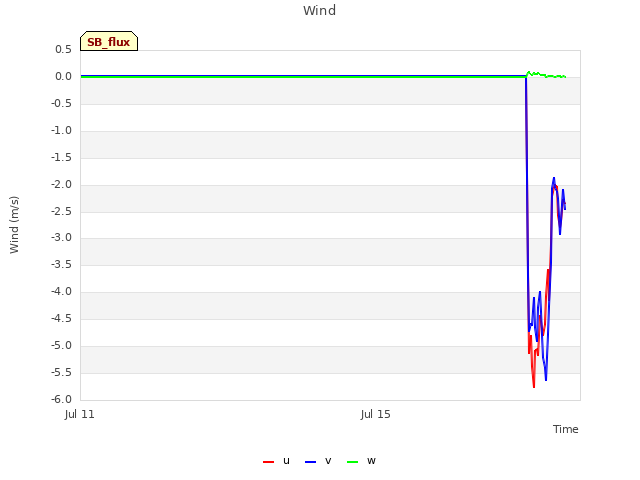Screen dimensions: 640x480
Task: Click the x-axis title Time
Action: click(566, 429)
